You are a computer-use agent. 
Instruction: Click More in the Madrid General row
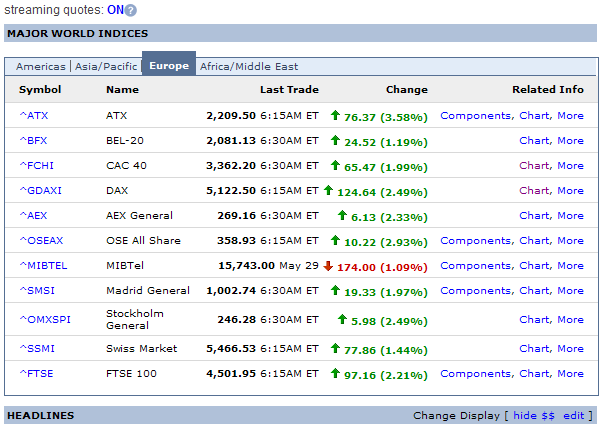click(x=571, y=290)
